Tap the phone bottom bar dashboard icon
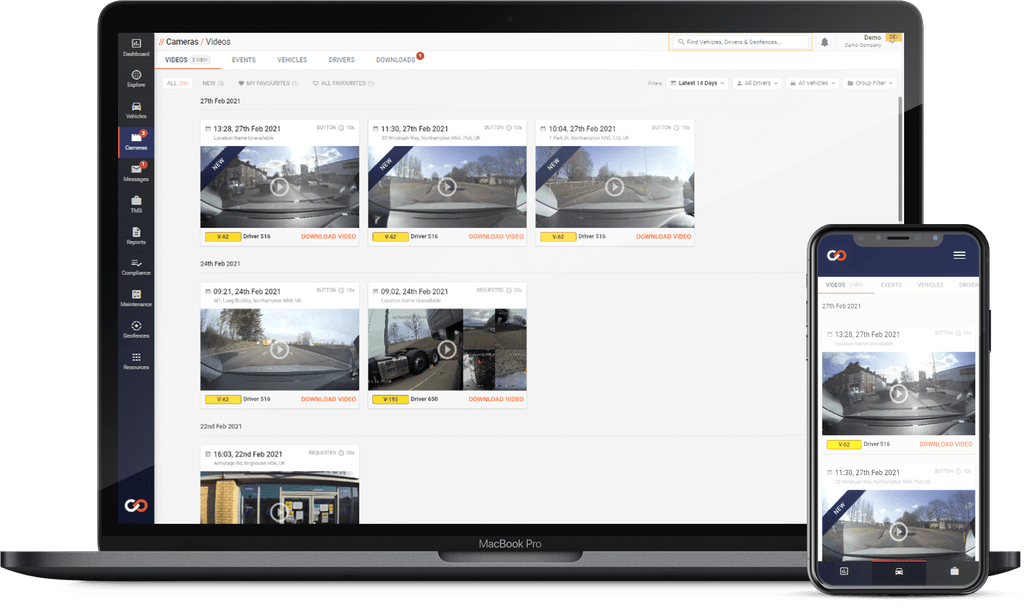Viewport: 1024px width, 610px height. pyautogui.click(x=844, y=571)
